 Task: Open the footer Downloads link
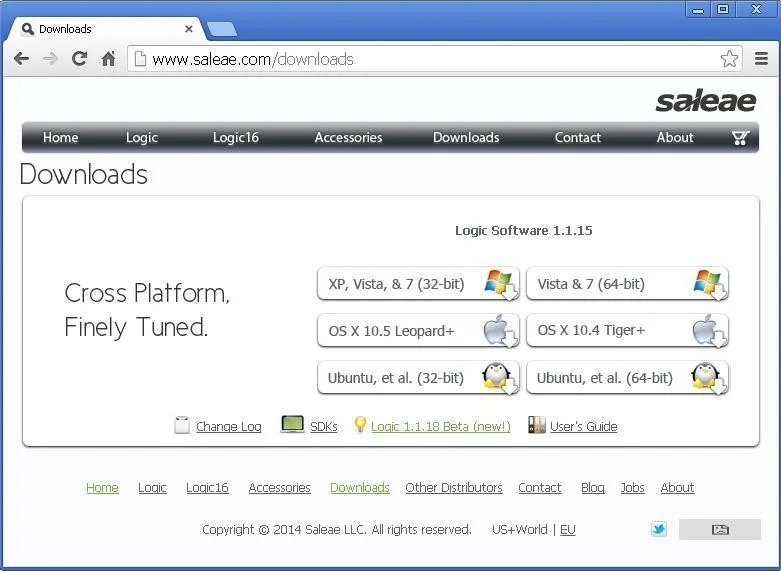tap(360, 487)
